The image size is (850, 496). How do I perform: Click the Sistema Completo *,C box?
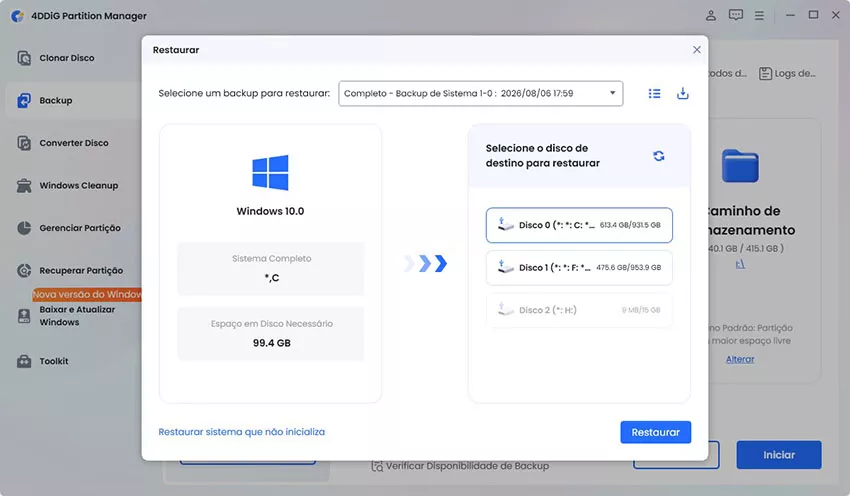coord(271,268)
